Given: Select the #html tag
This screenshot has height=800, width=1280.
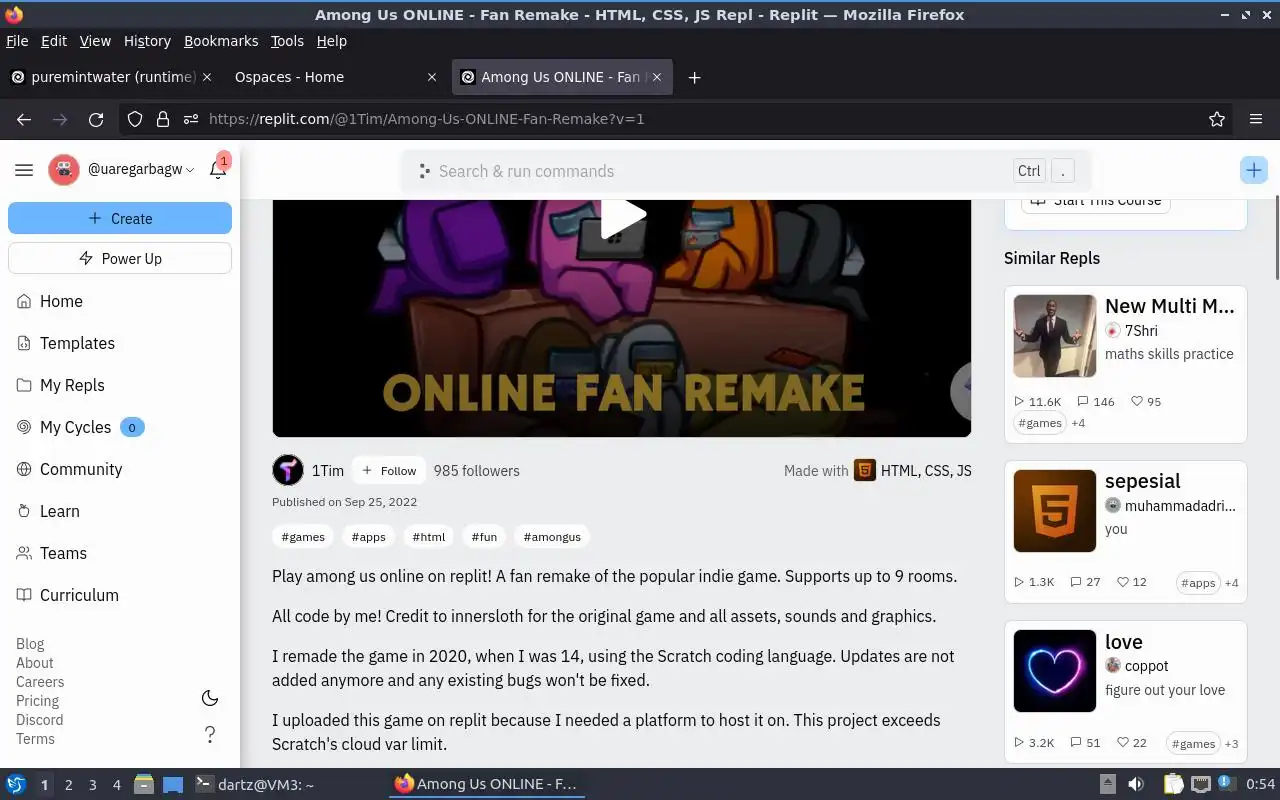Looking at the screenshot, I should [429, 537].
